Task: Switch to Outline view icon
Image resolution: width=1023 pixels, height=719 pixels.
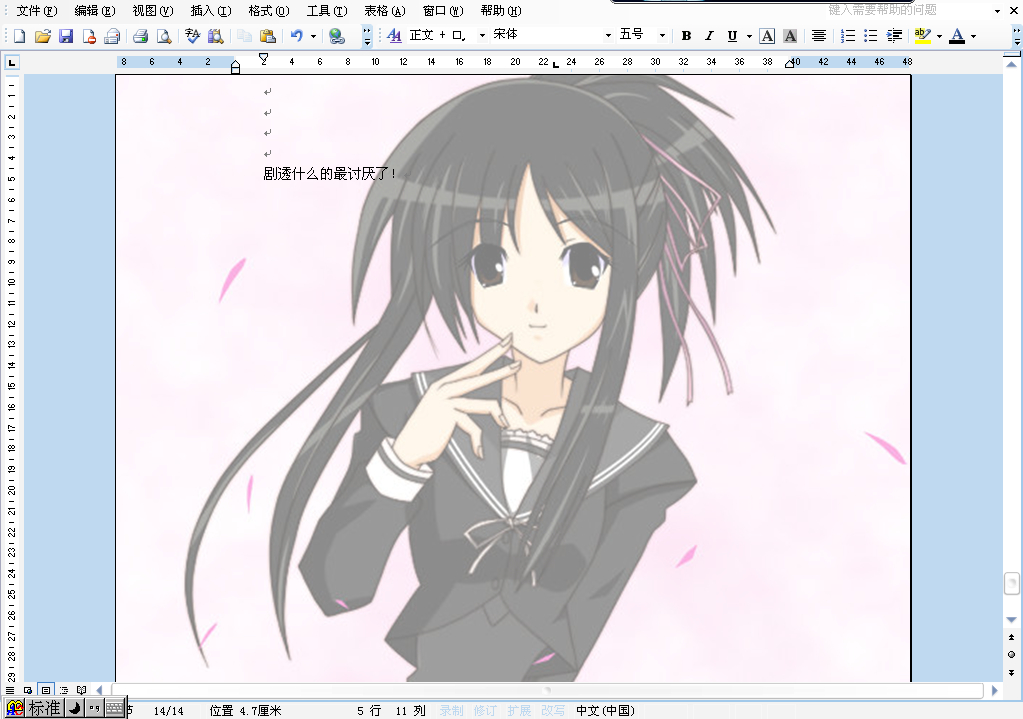Action: click(63, 690)
